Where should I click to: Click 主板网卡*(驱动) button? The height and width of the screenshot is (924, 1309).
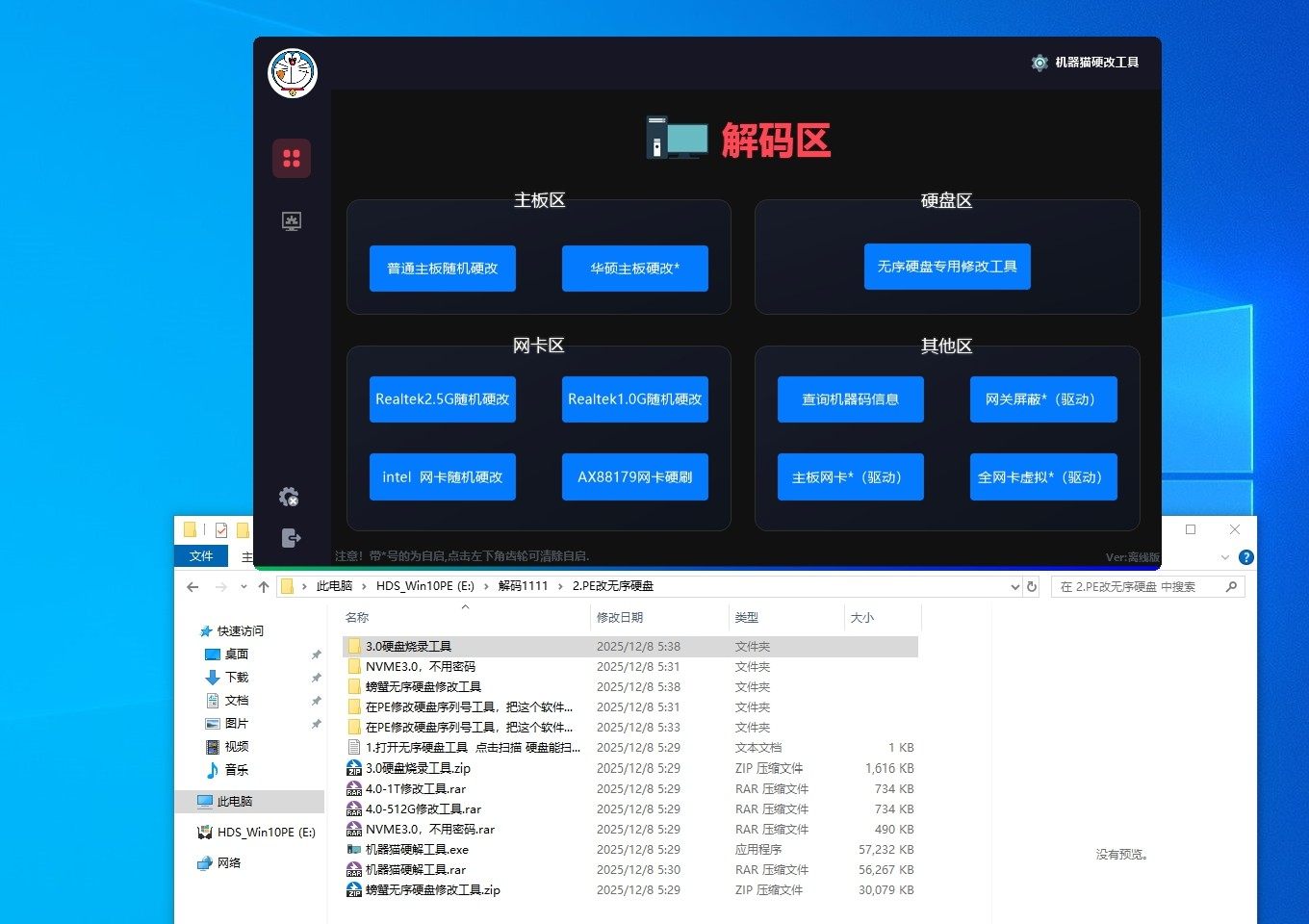[851, 477]
